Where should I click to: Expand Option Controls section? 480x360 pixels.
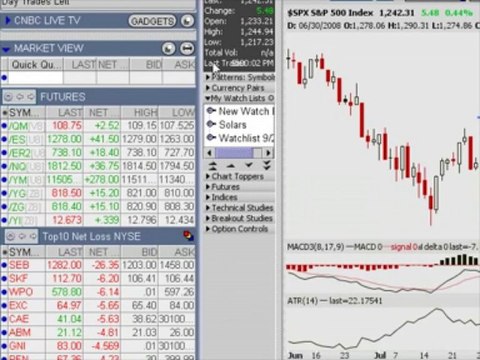[x=240, y=229]
